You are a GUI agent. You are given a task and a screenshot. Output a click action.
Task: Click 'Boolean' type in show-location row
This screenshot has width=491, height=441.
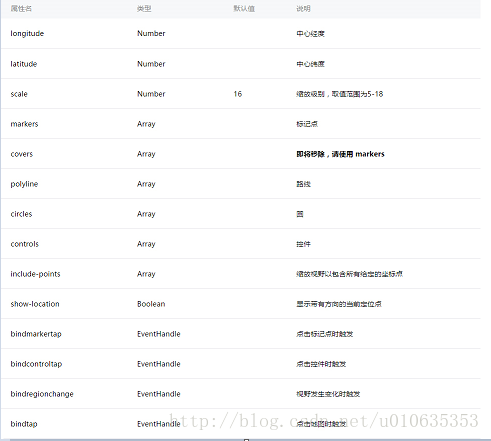coord(151,304)
